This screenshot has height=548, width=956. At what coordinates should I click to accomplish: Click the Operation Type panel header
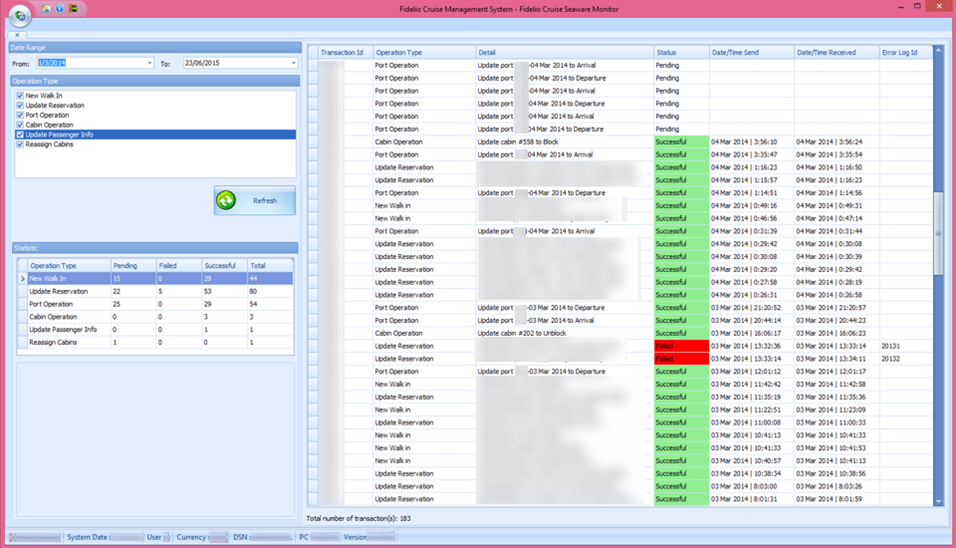[x=155, y=81]
